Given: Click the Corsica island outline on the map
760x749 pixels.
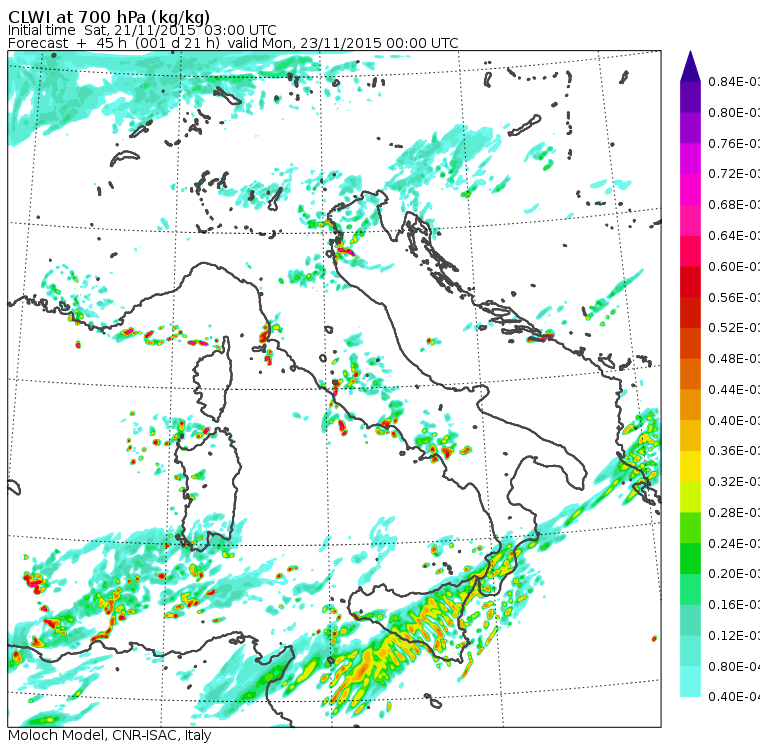Looking at the screenshot, I should coord(213,379).
